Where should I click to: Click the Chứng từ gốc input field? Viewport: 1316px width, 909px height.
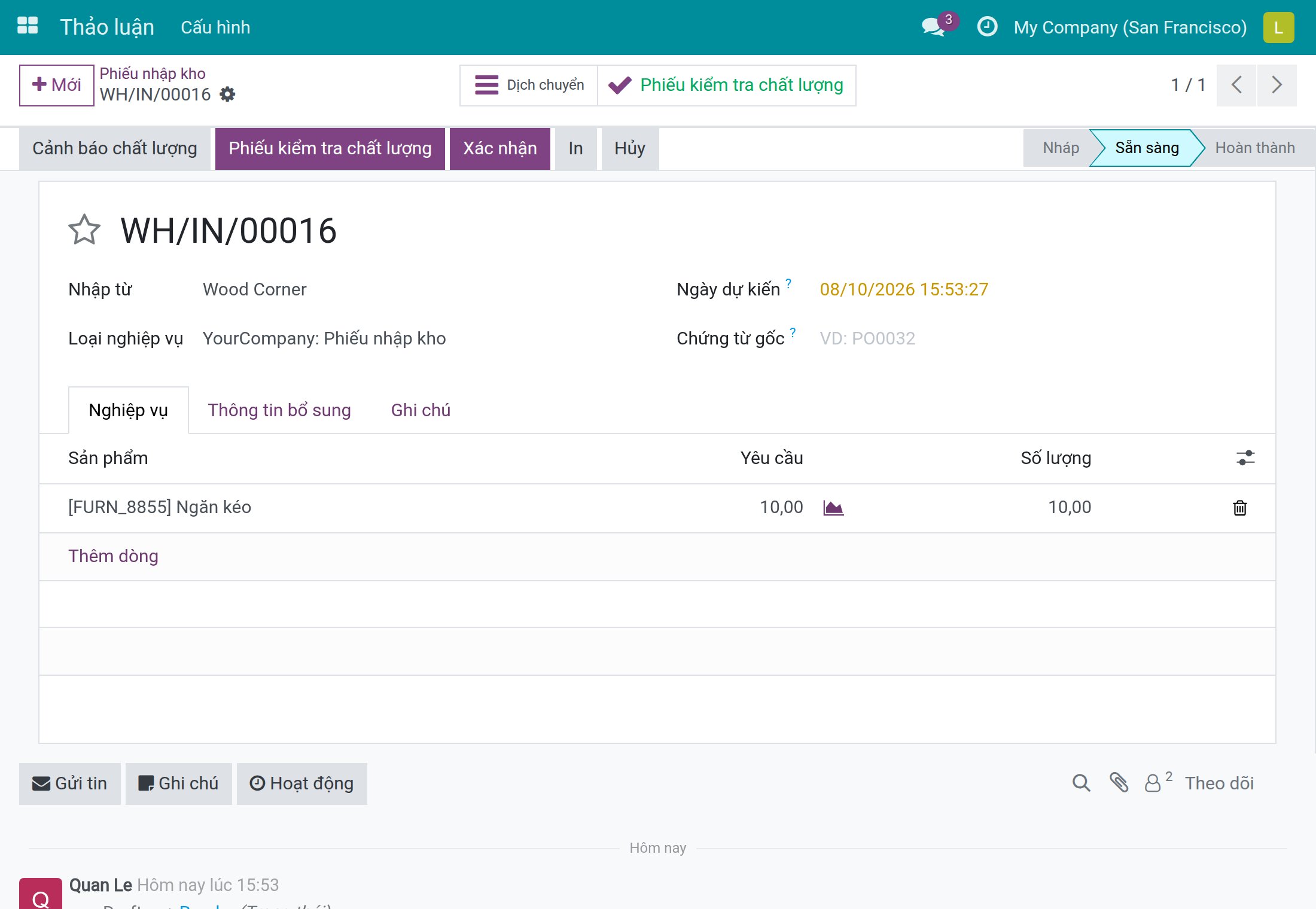(1032, 338)
